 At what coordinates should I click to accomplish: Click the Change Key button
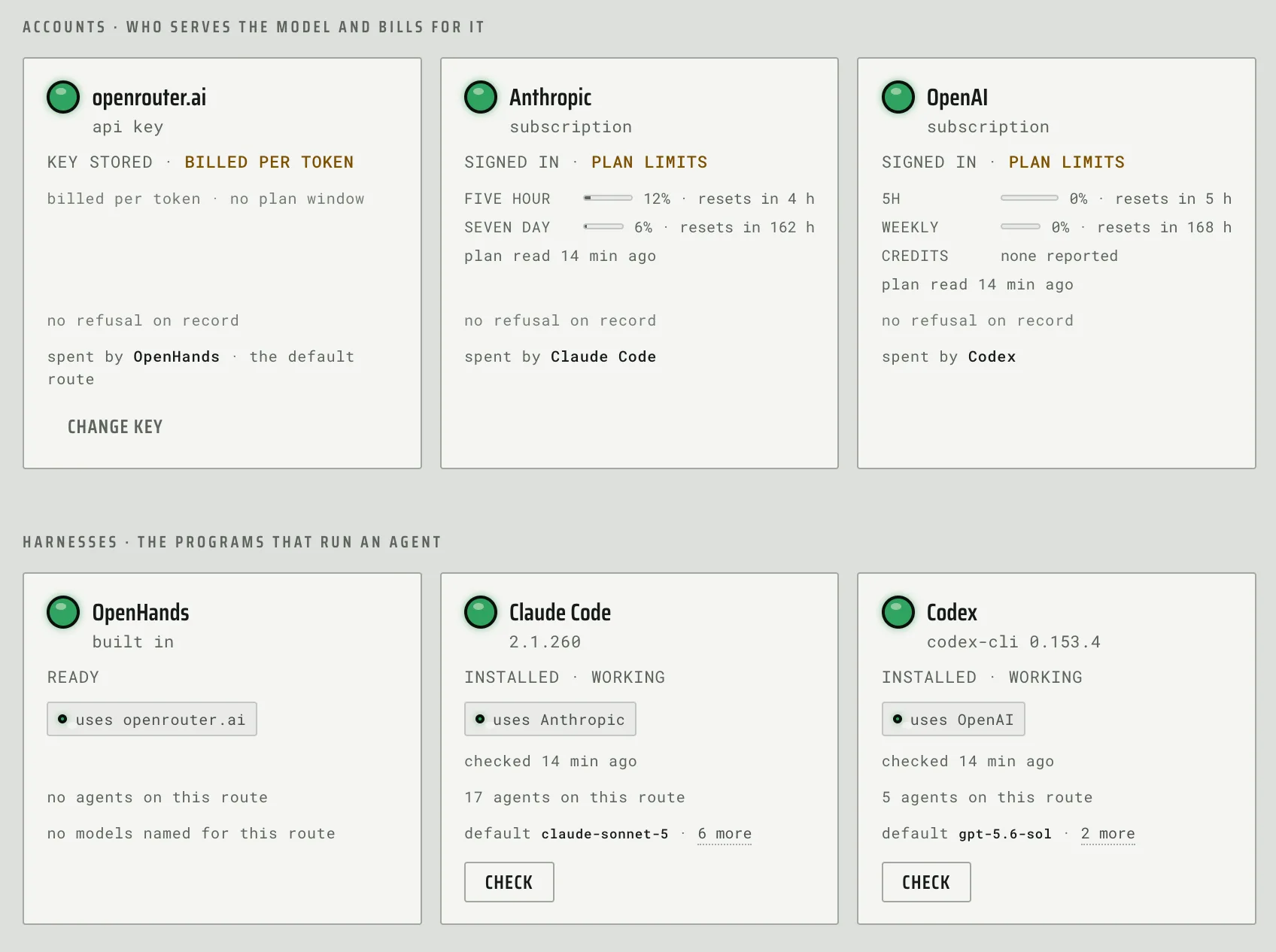[115, 427]
